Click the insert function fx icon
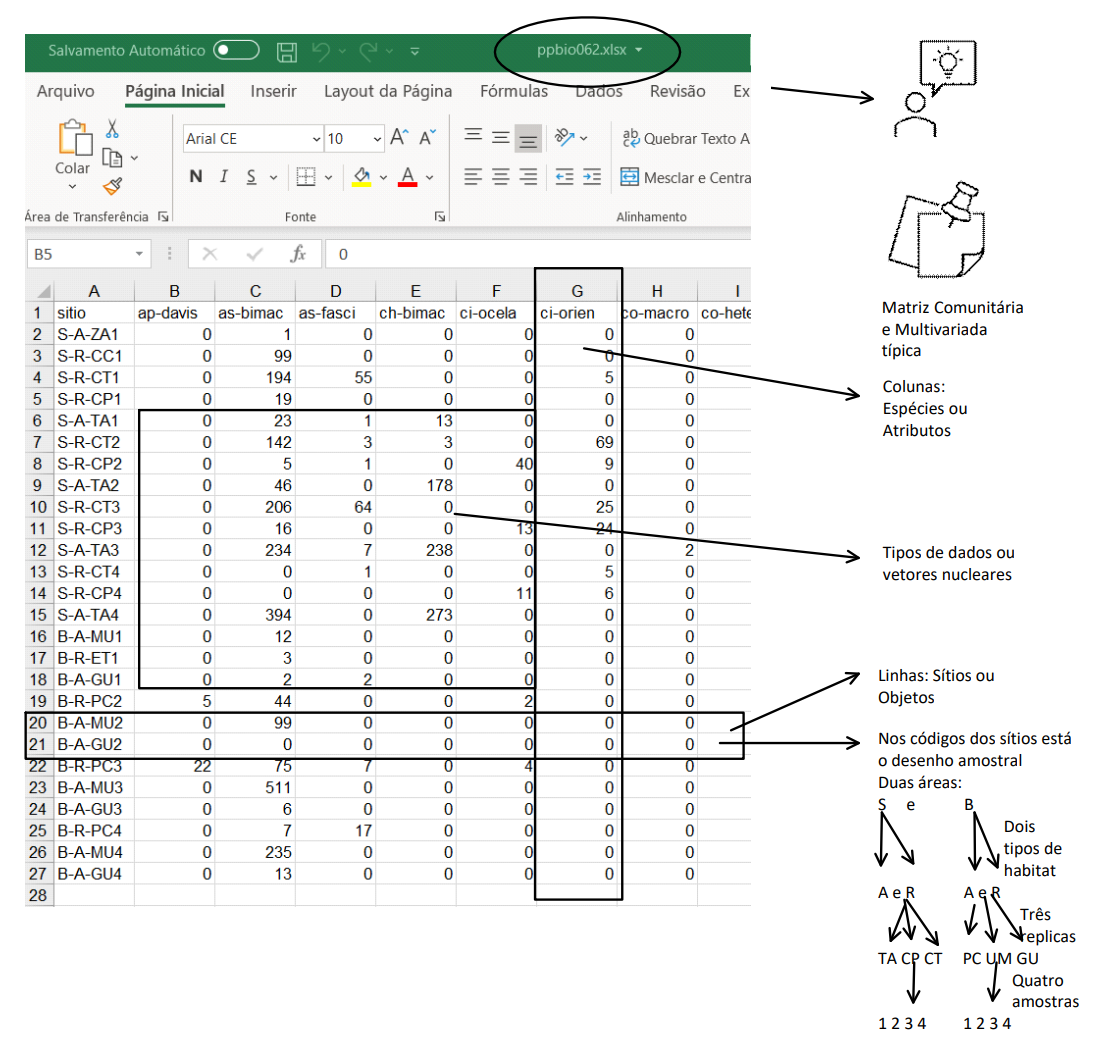The image size is (1112, 1061). click(298, 254)
